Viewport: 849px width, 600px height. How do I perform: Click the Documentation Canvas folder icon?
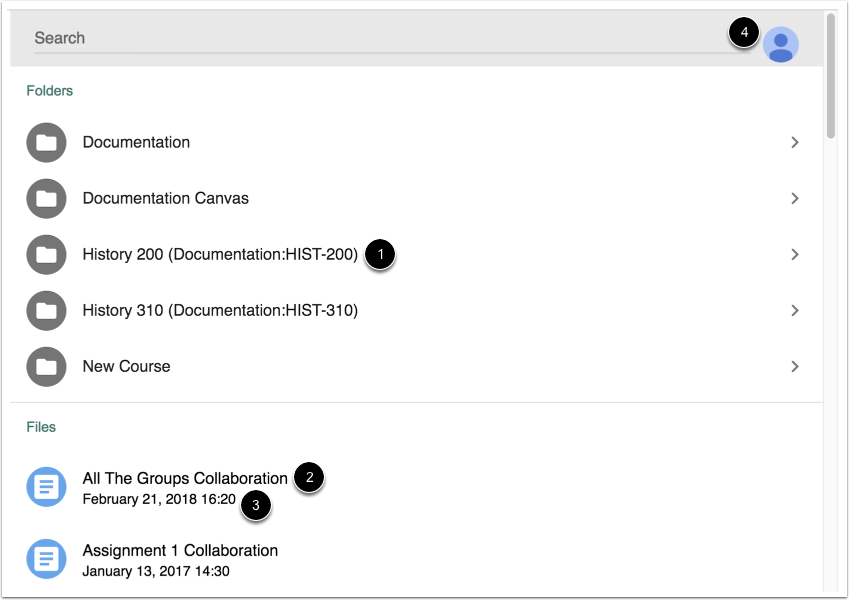[46, 199]
